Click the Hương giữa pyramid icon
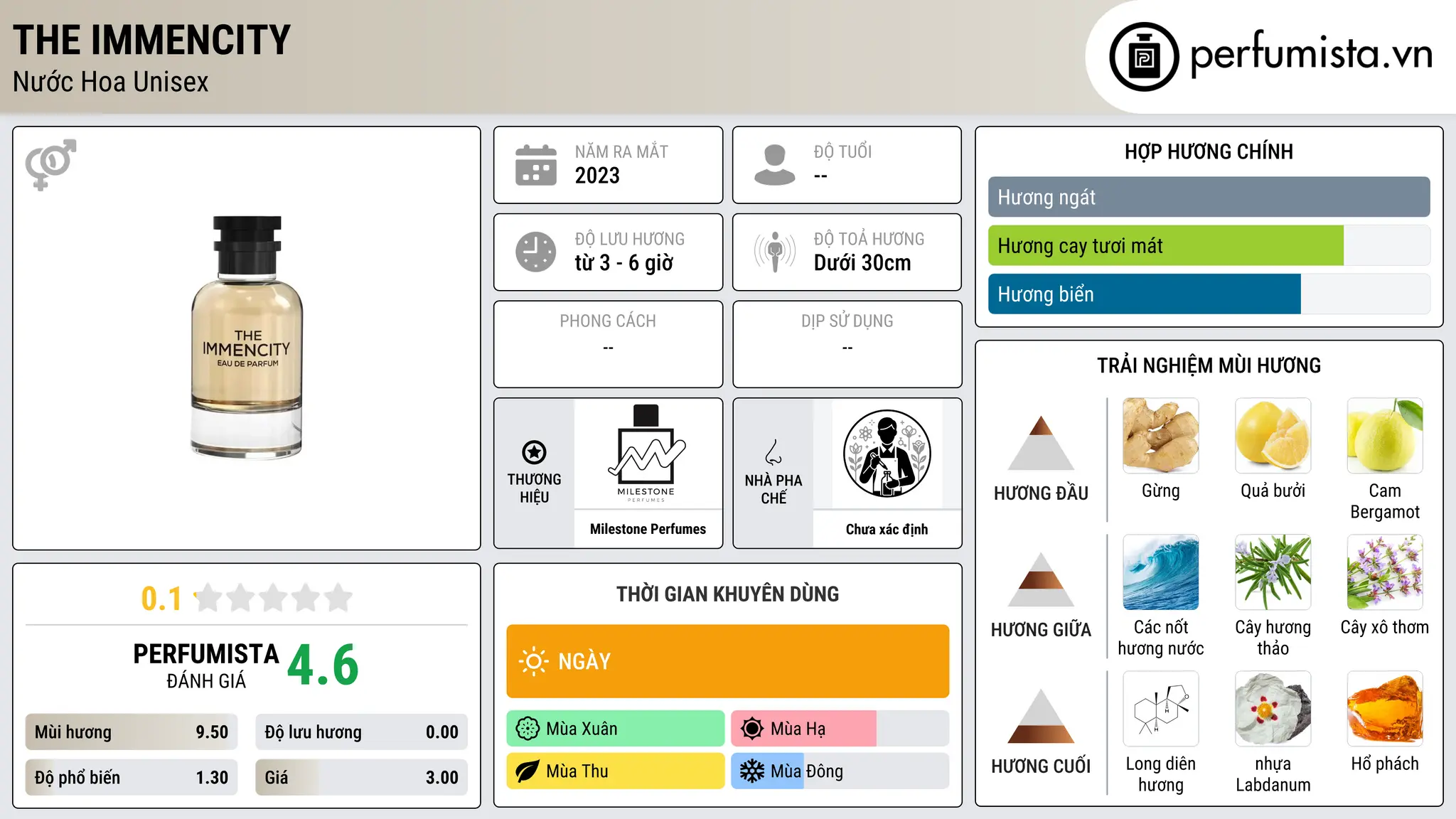The image size is (1456, 819). 1041,579
